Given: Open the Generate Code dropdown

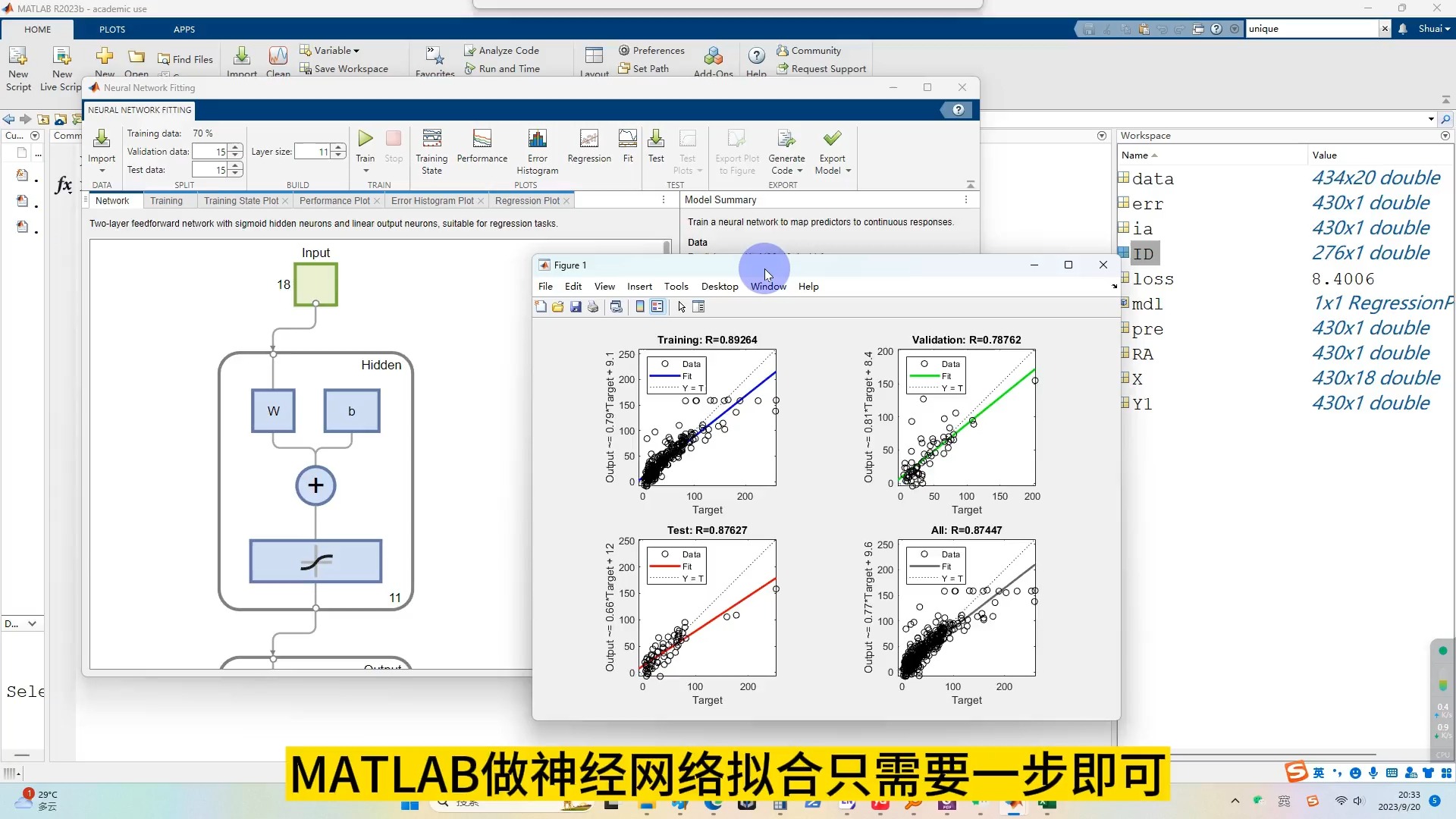Looking at the screenshot, I should tap(799, 171).
